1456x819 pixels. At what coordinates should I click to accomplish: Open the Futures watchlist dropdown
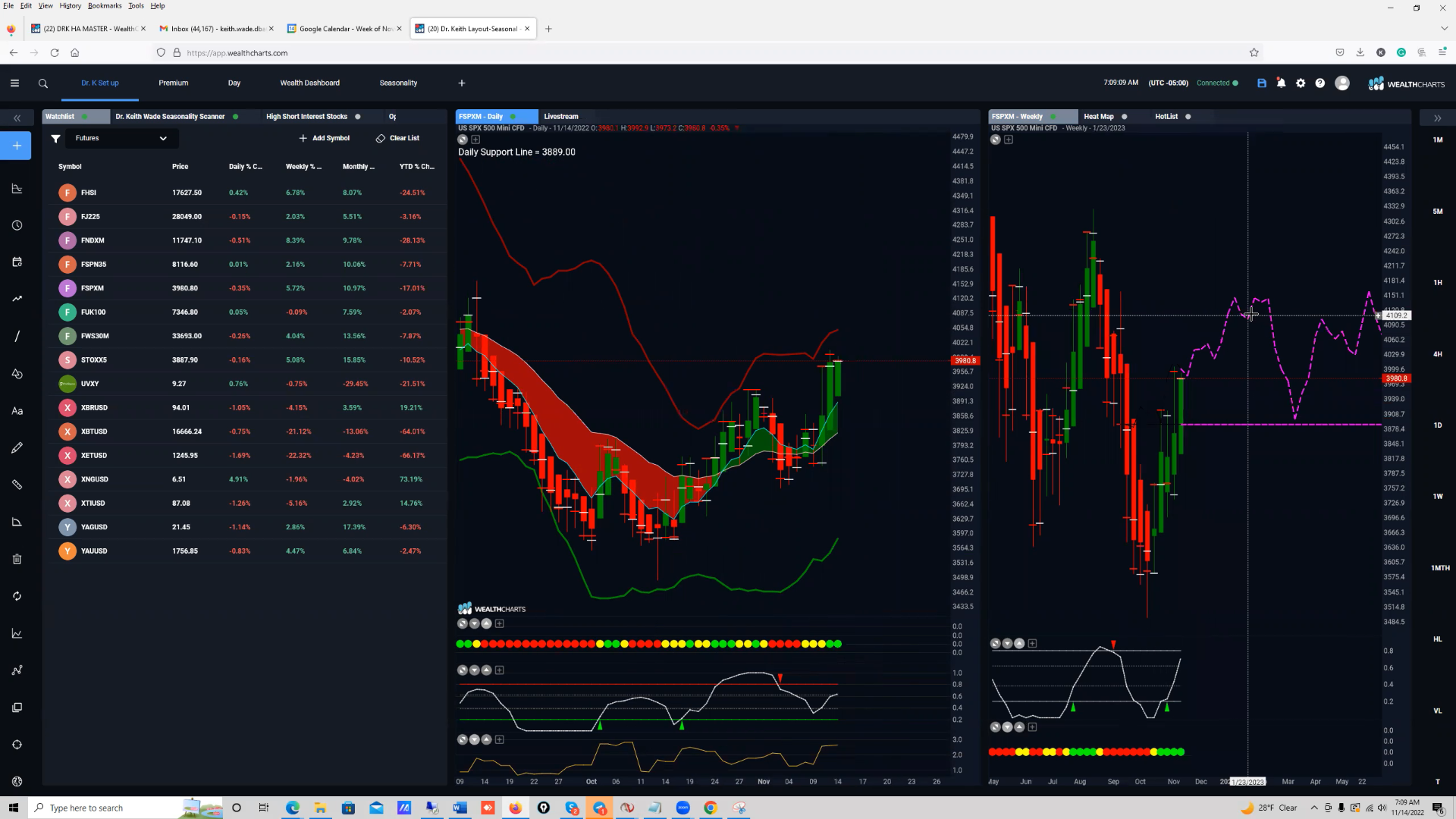121,139
